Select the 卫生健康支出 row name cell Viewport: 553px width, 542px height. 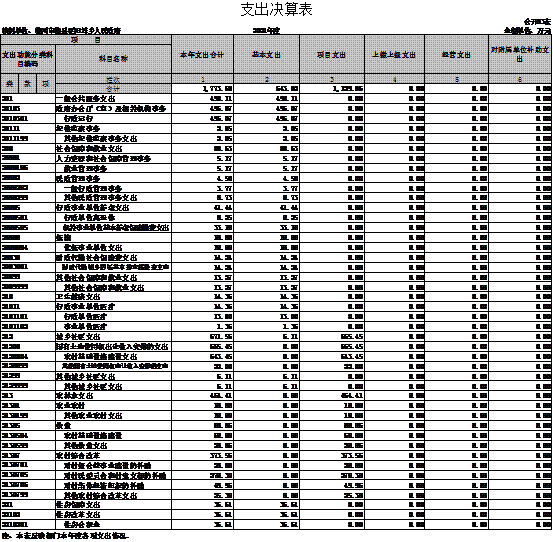click(113, 297)
